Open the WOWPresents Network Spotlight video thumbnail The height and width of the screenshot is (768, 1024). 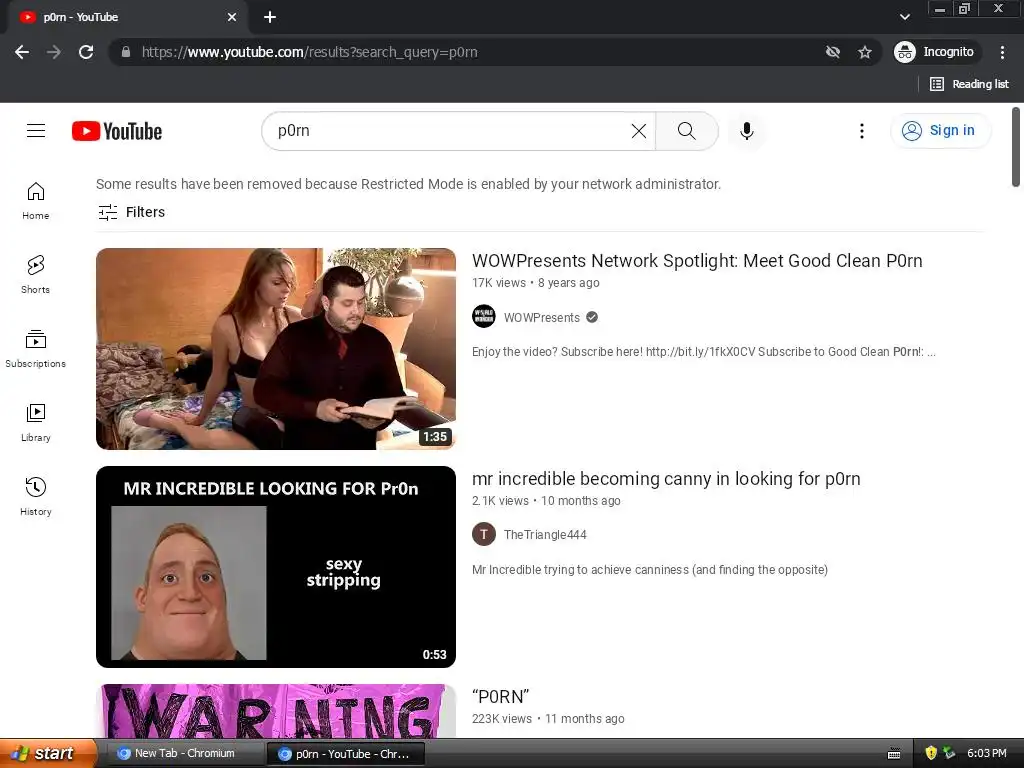coord(276,349)
